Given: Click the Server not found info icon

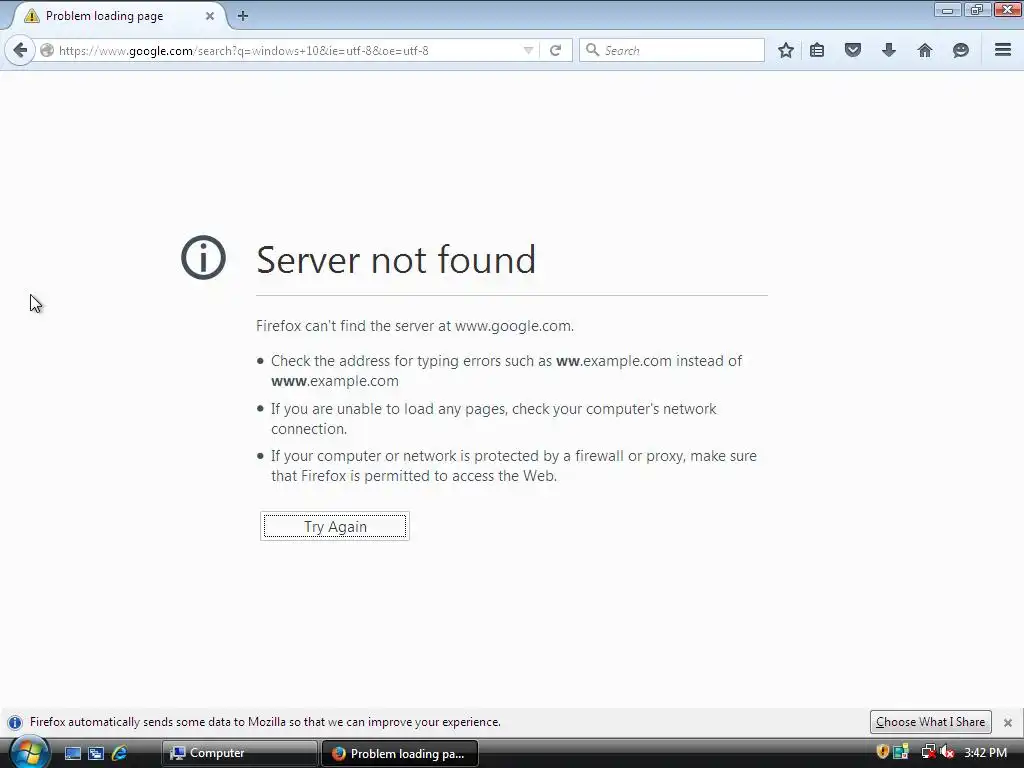Looking at the screenshot, I should pos(203,257).
